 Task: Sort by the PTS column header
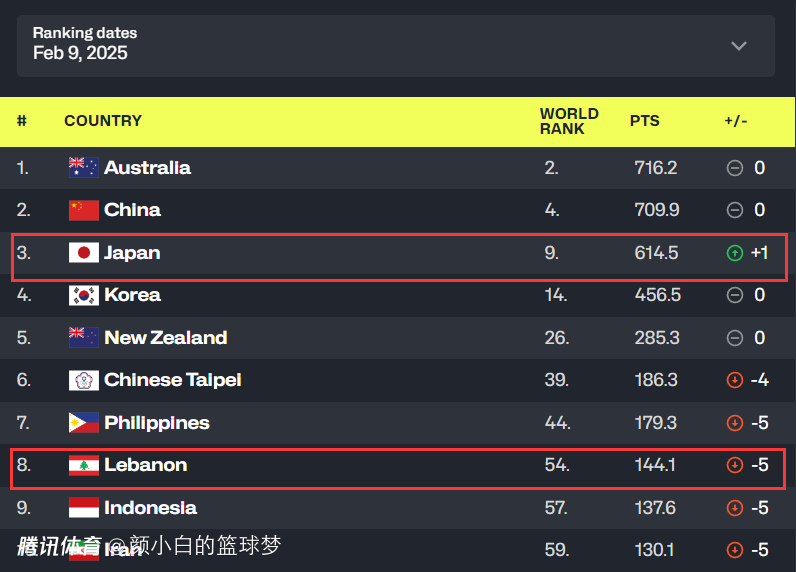tap(645, 121)
